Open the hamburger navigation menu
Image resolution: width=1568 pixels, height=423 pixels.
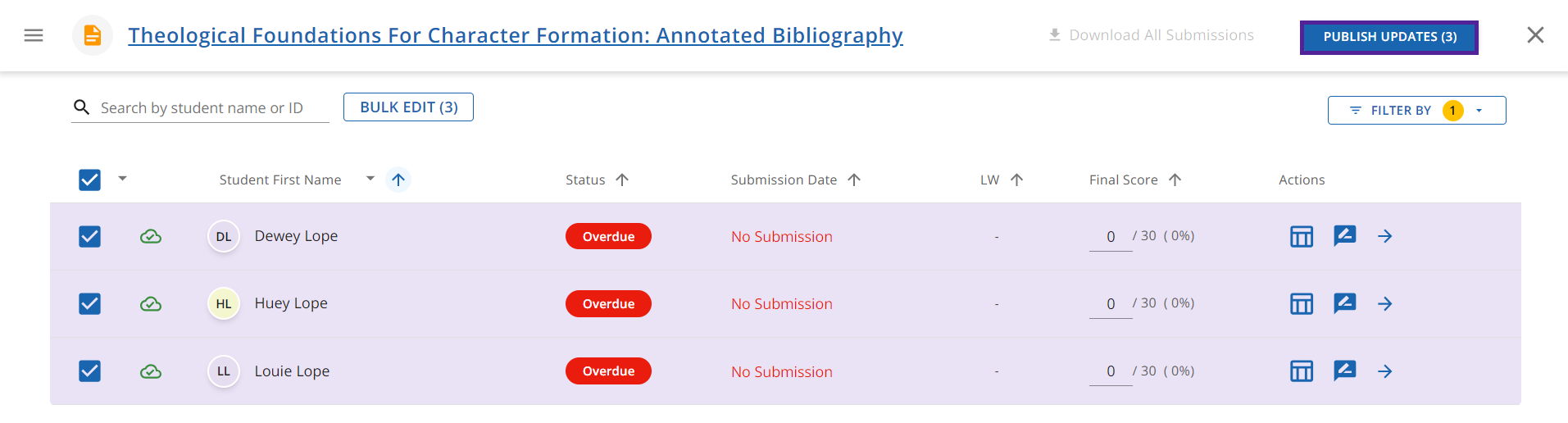pyautogui.click(x=34, y=35)
